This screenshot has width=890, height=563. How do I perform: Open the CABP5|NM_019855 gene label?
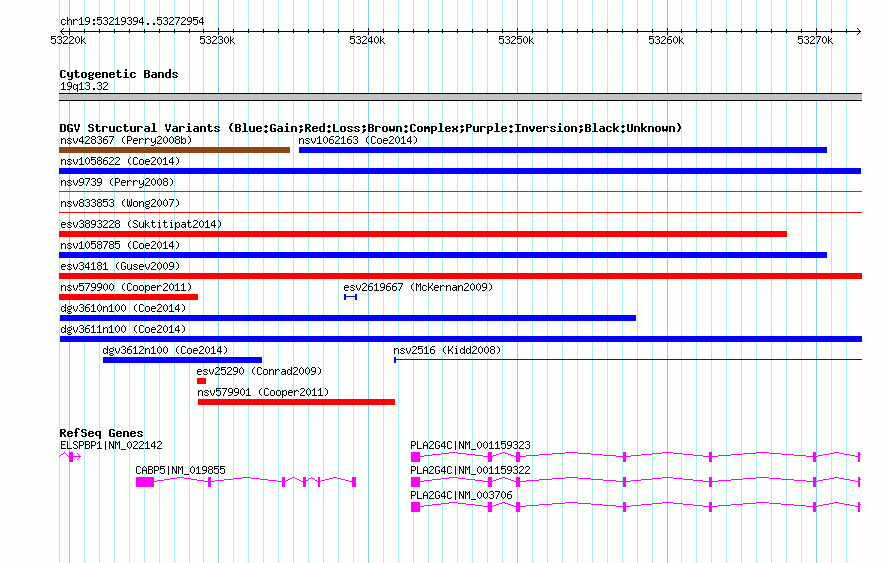pyautogui.click(x=180, y=470)
